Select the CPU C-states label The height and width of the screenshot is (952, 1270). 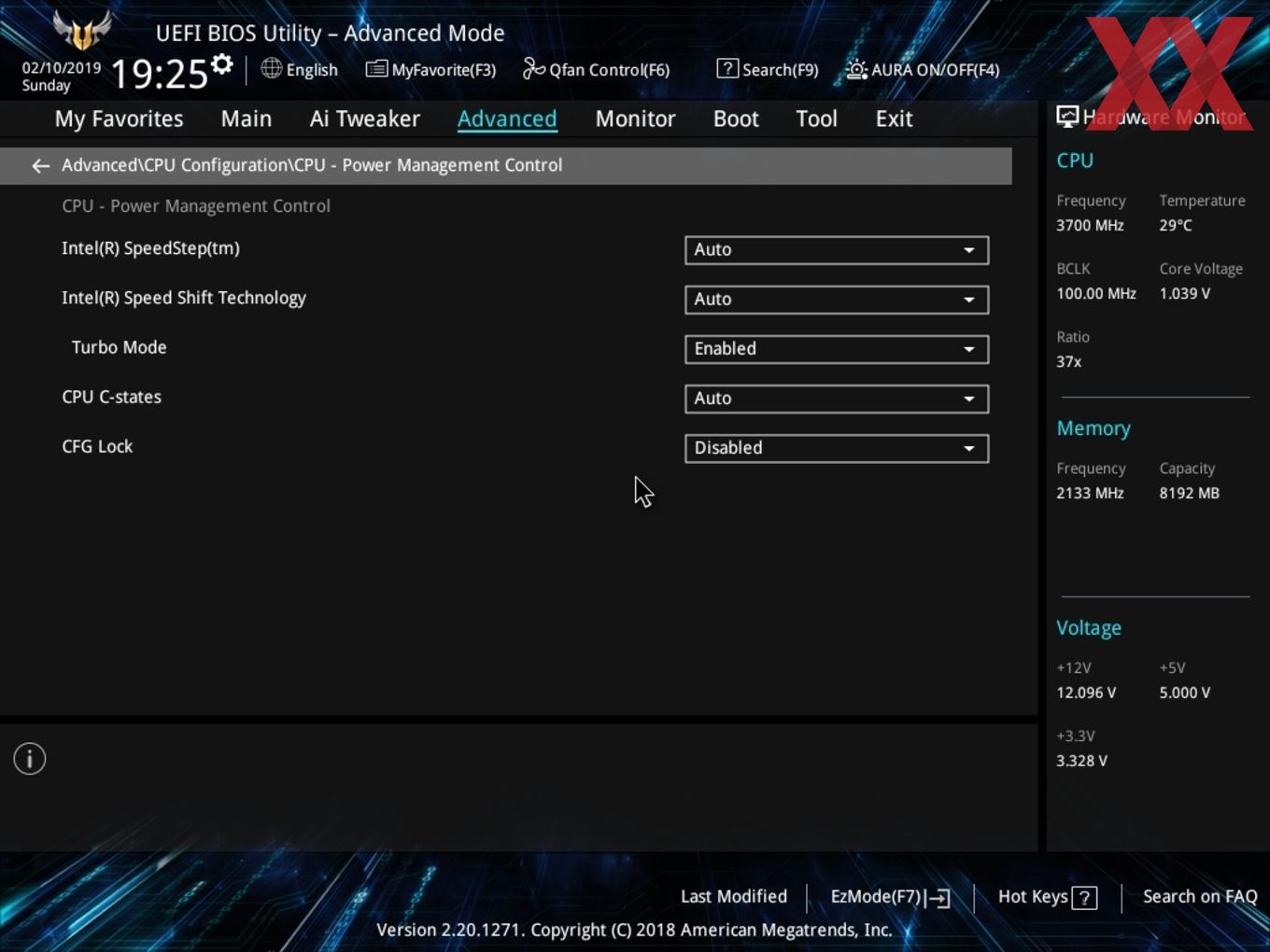pyautogui.click(x=111, y=397)
